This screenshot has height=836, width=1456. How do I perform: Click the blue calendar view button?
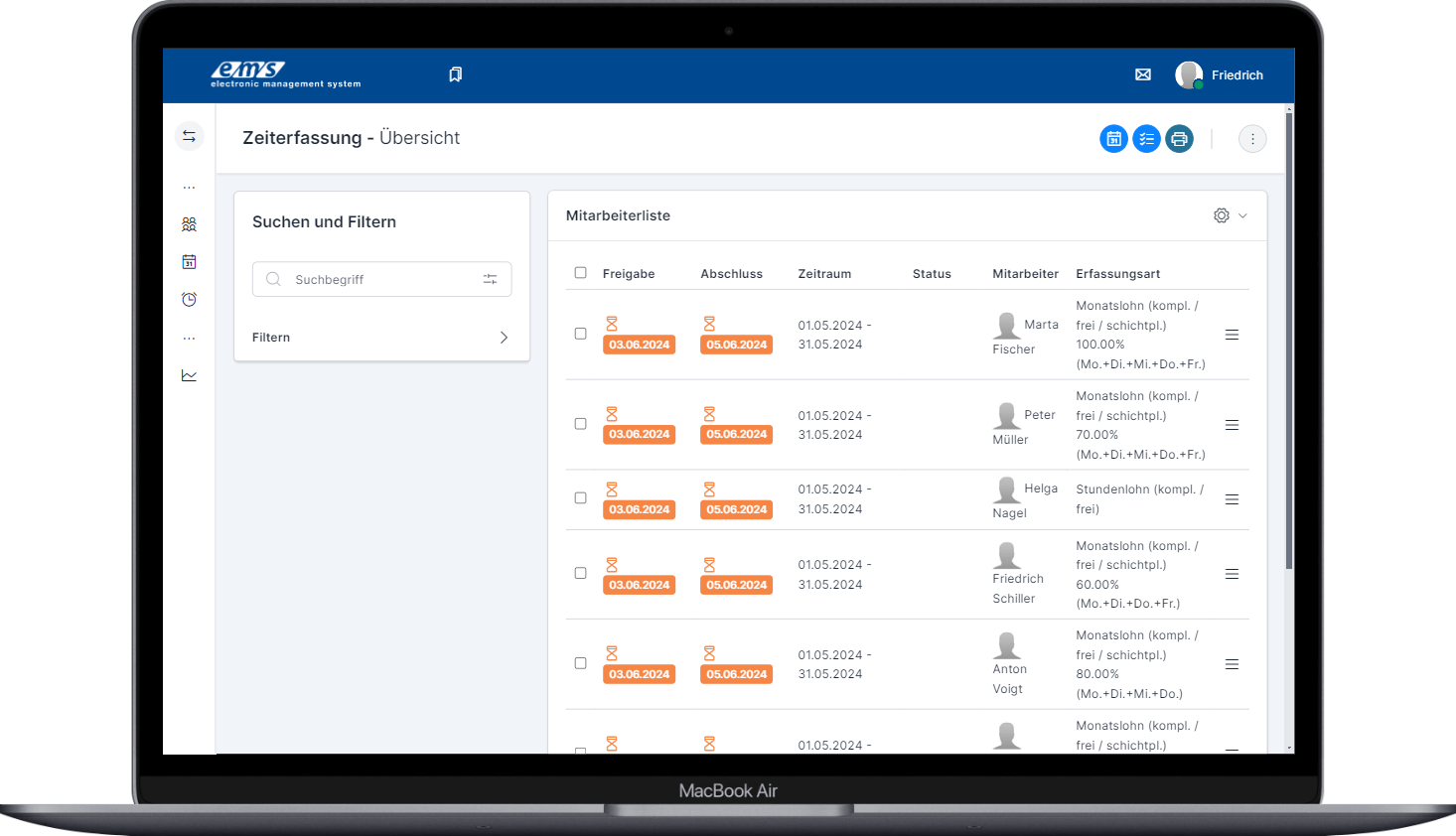click(1113, 139)
